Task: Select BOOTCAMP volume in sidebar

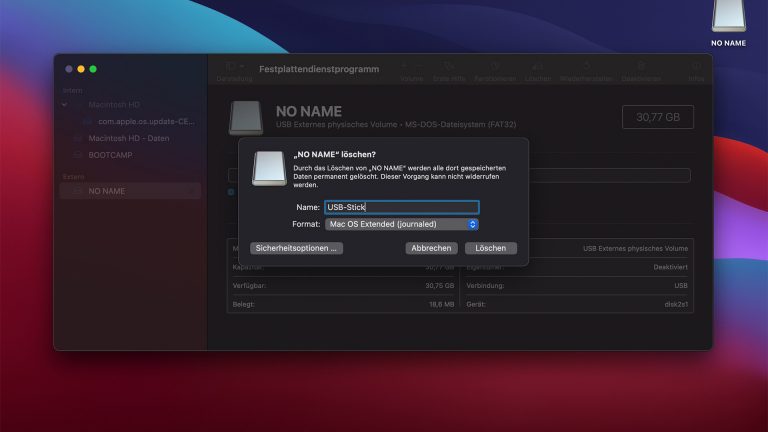Action: tap(110, 155)
